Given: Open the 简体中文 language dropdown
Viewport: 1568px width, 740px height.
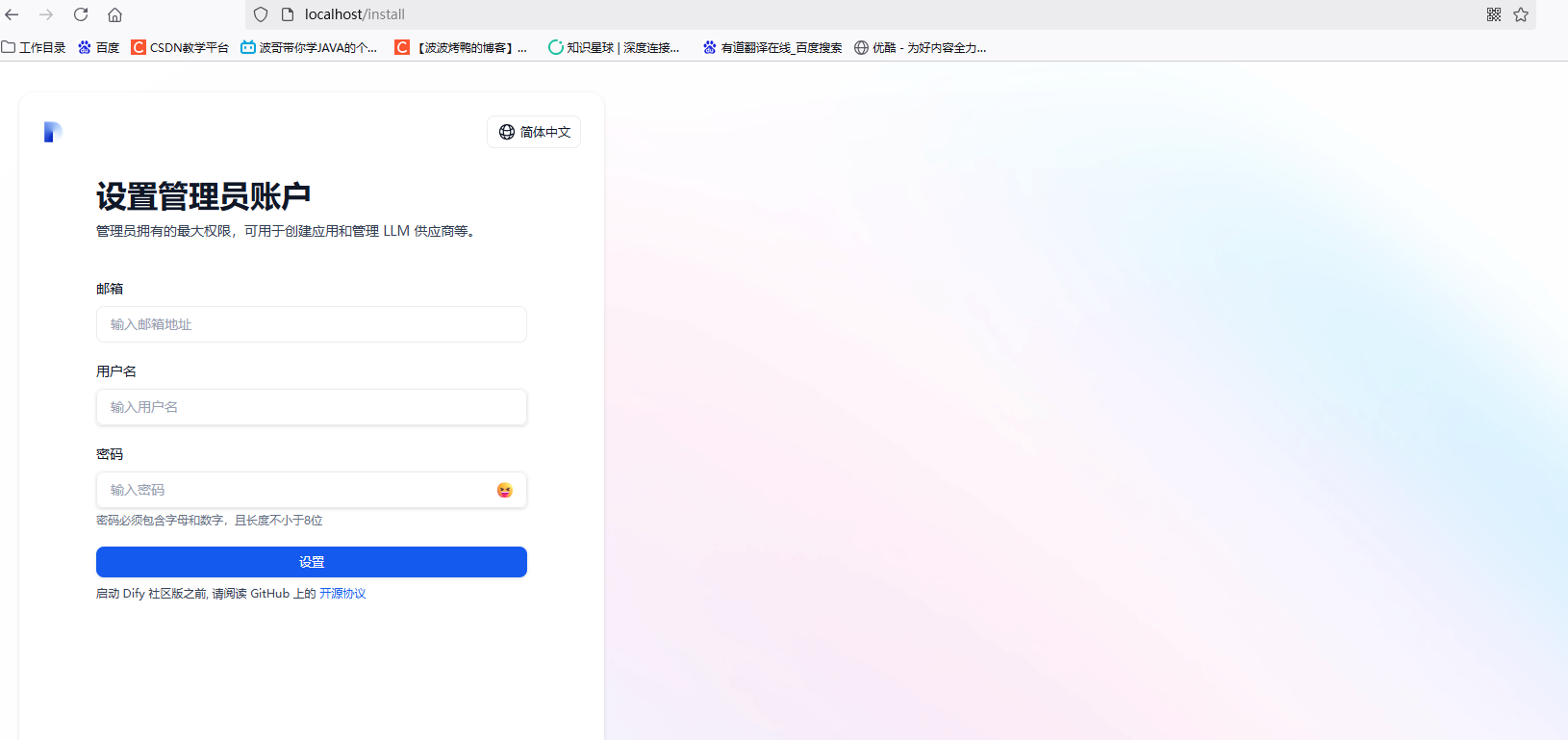Looking at the screenshot, I should (534, 132).
